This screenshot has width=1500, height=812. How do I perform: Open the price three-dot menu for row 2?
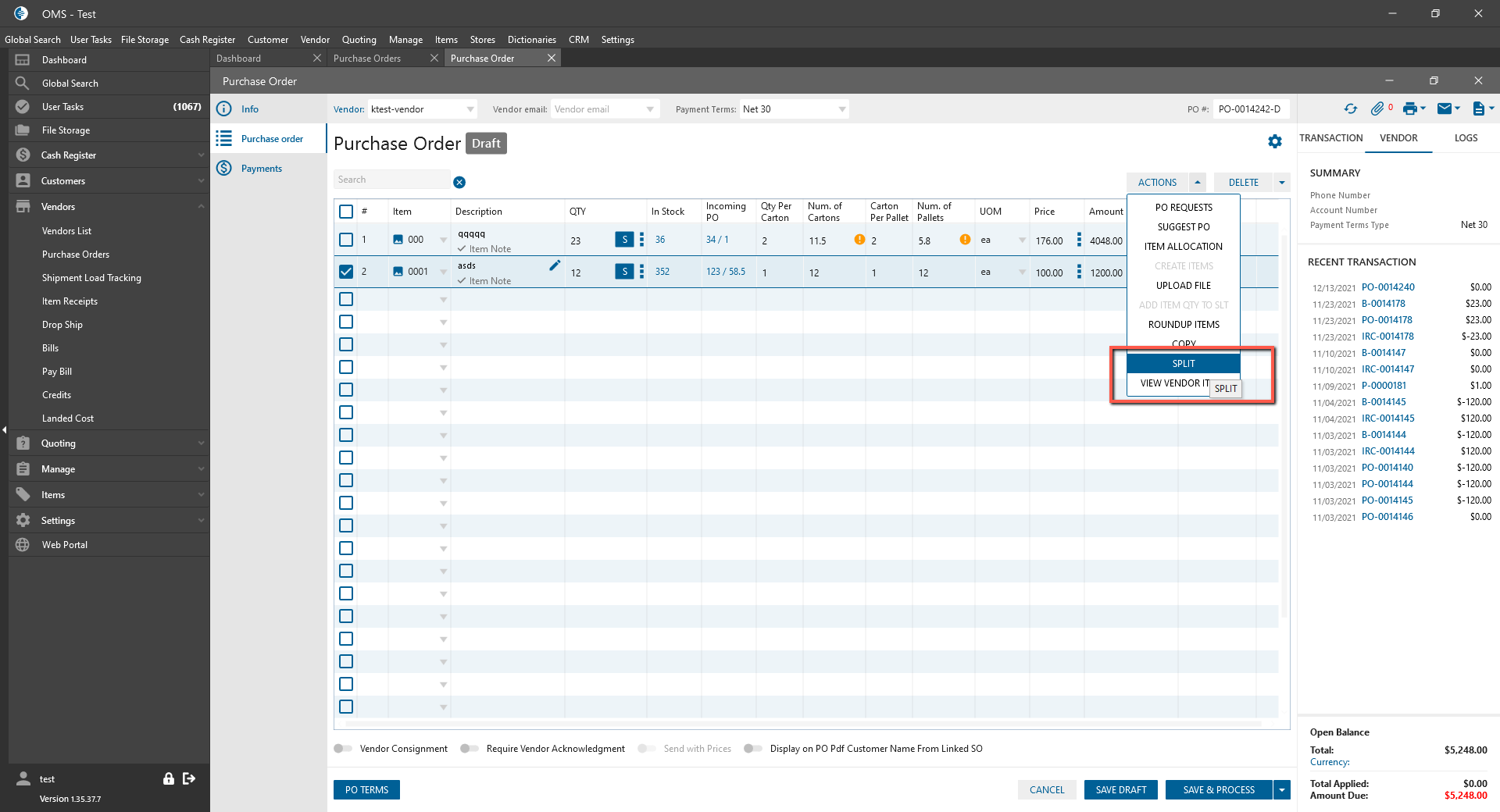(1079, 272)
